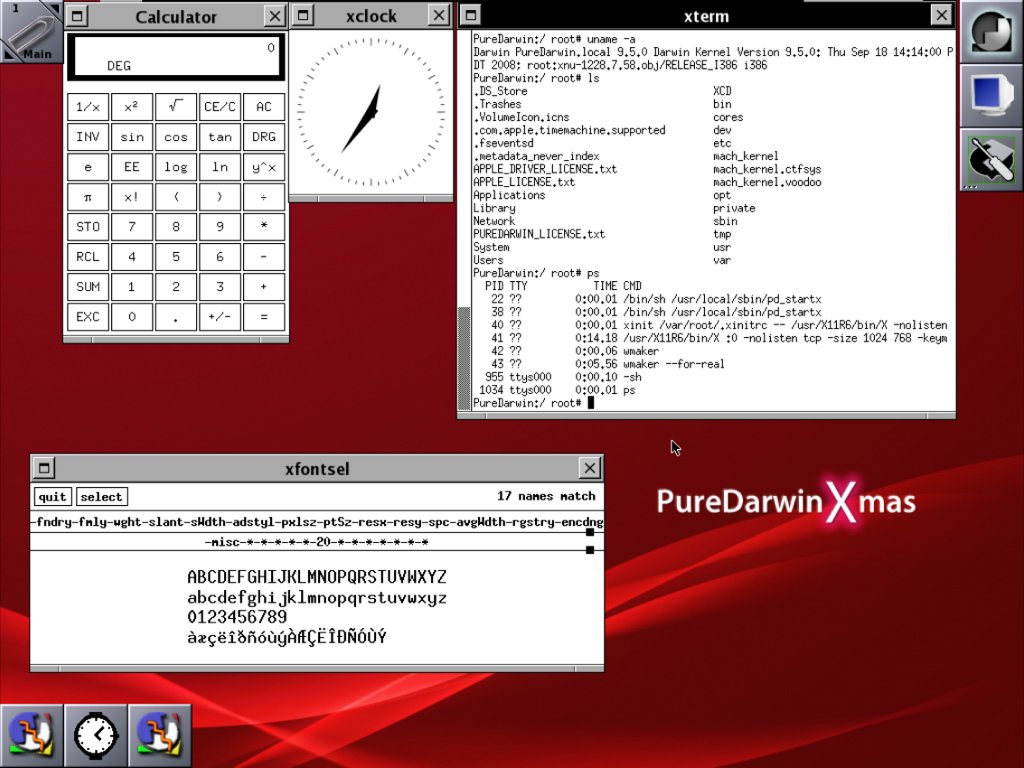The image size is (1024, 768).
Task: Click the first GNUstep icon at bottom left
Action: [x=31, y=736]
